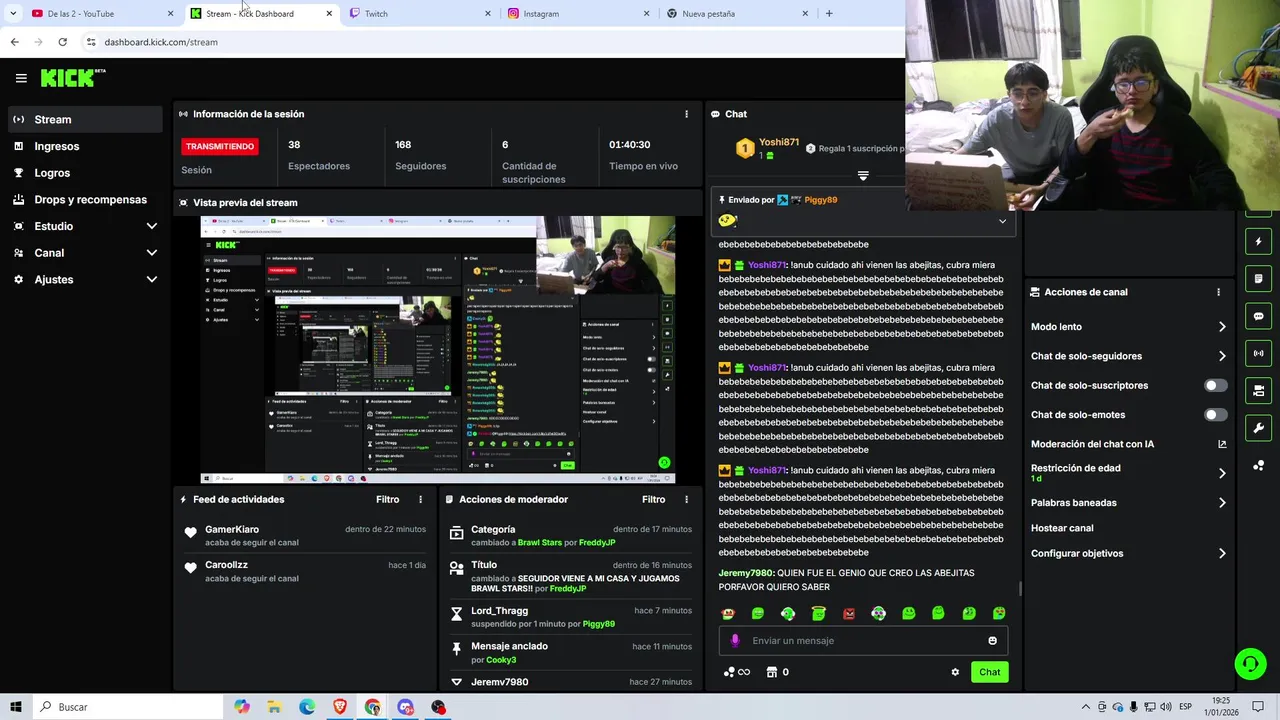
Task: Click the pinned message pin icon in chat
Action: (x=721, y=200)
